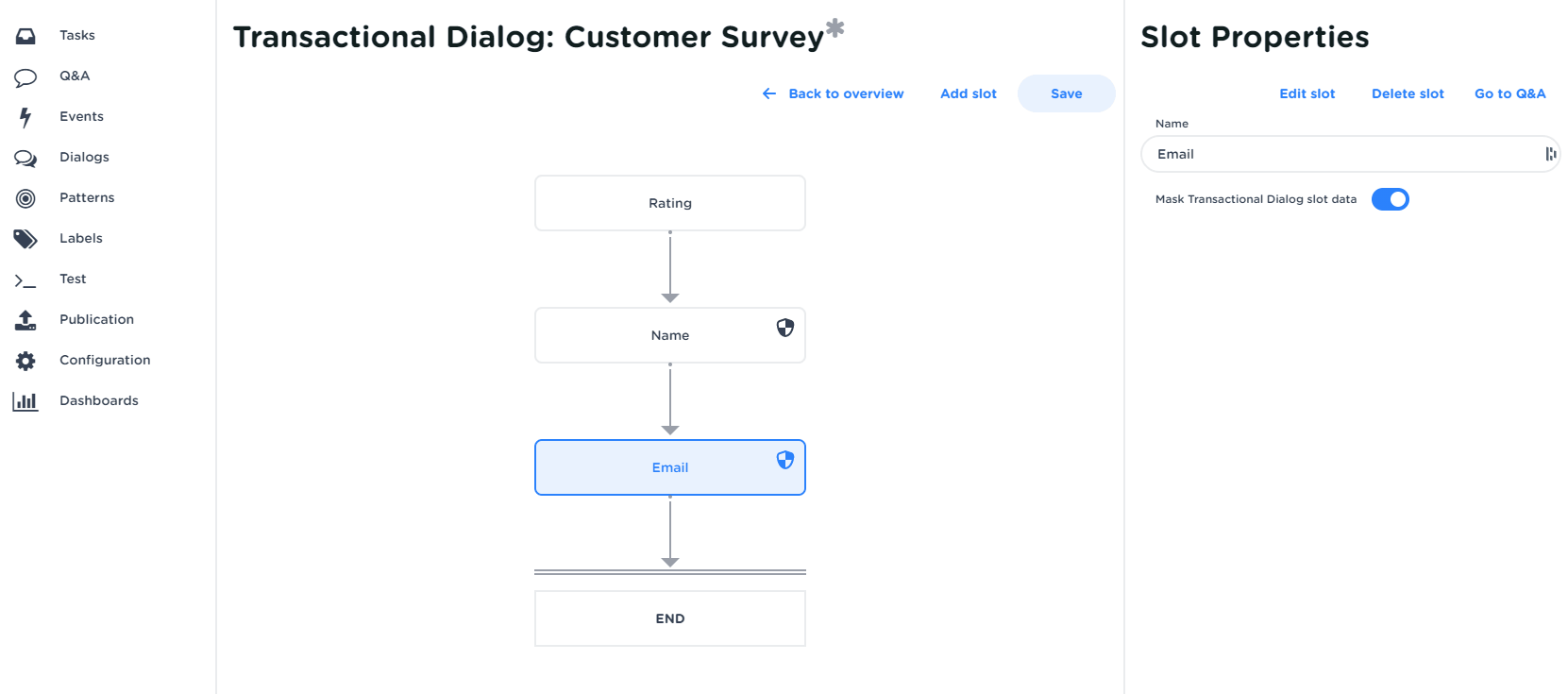1568x694 pixels.
Task: Click Delete slot link
Action: [x=1408, y=93]
